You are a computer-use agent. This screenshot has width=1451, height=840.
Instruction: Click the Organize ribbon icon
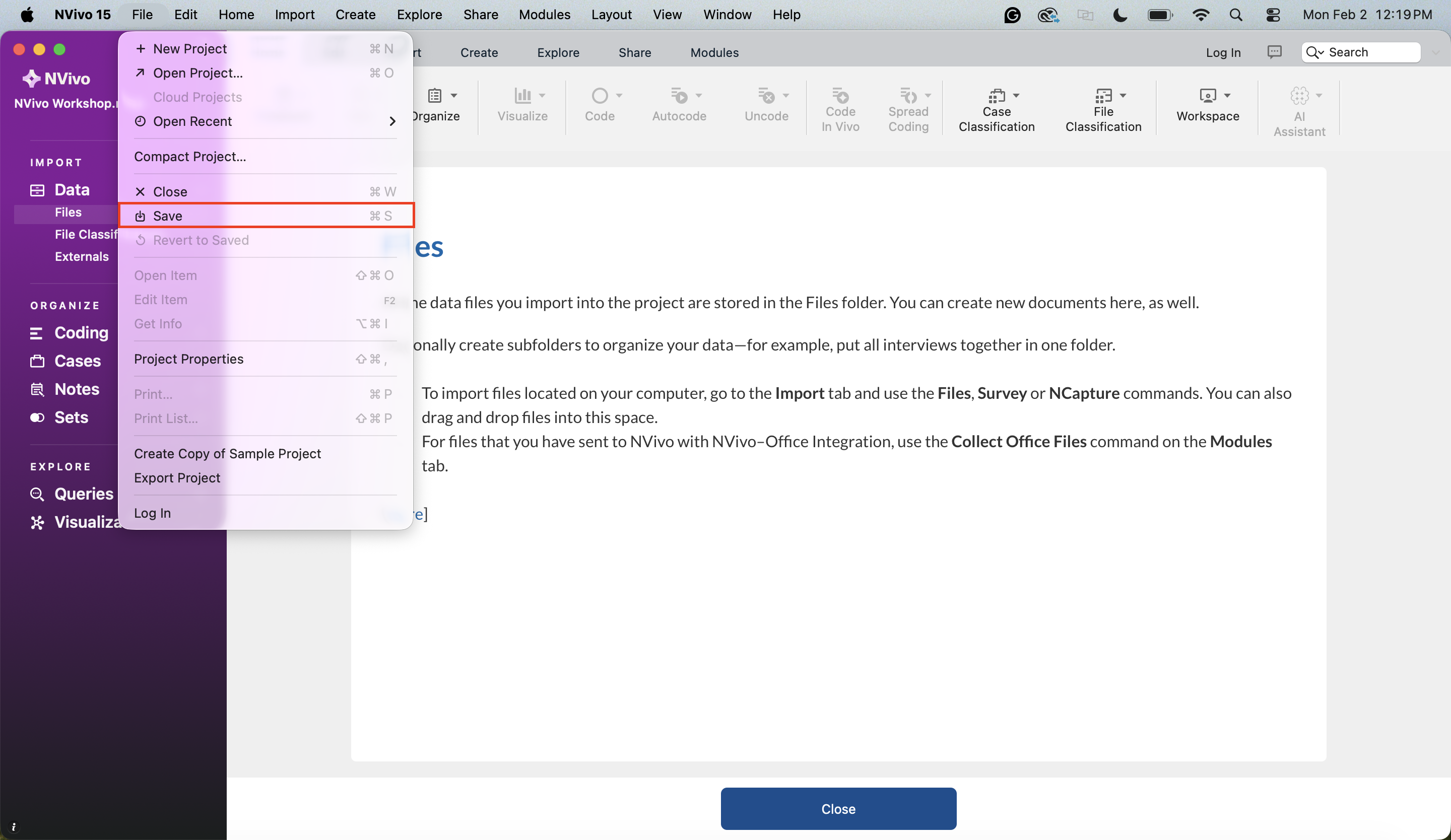pos(435,96)
